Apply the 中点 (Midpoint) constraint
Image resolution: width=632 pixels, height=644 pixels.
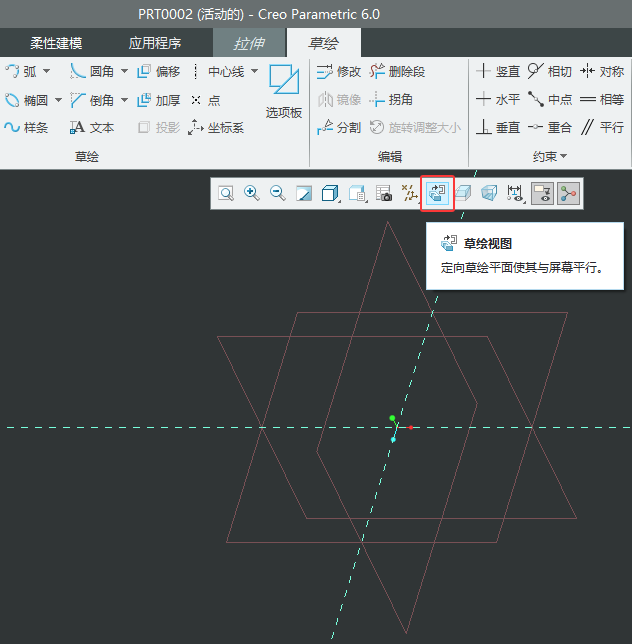click(x=550, y=100)
